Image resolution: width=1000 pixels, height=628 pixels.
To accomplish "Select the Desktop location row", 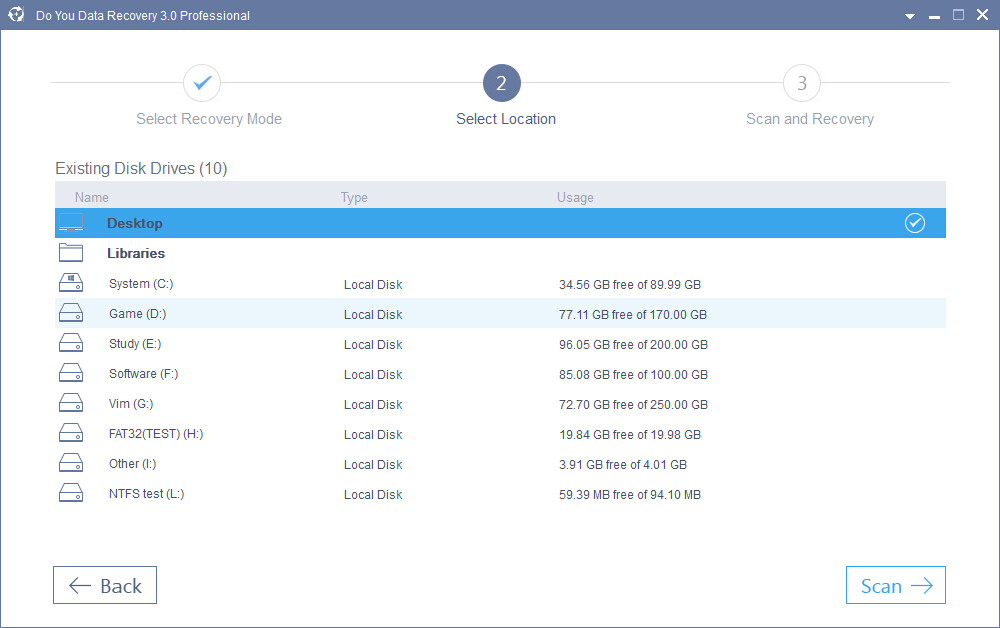I will (x=500, y=223).
